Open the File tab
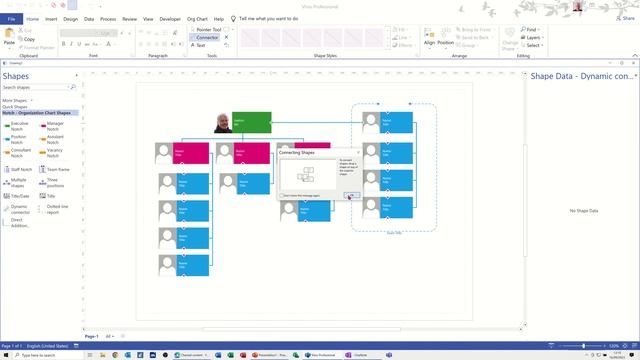Image resolution: width=640 pixels, height=360 pixels. click(11, 19)
